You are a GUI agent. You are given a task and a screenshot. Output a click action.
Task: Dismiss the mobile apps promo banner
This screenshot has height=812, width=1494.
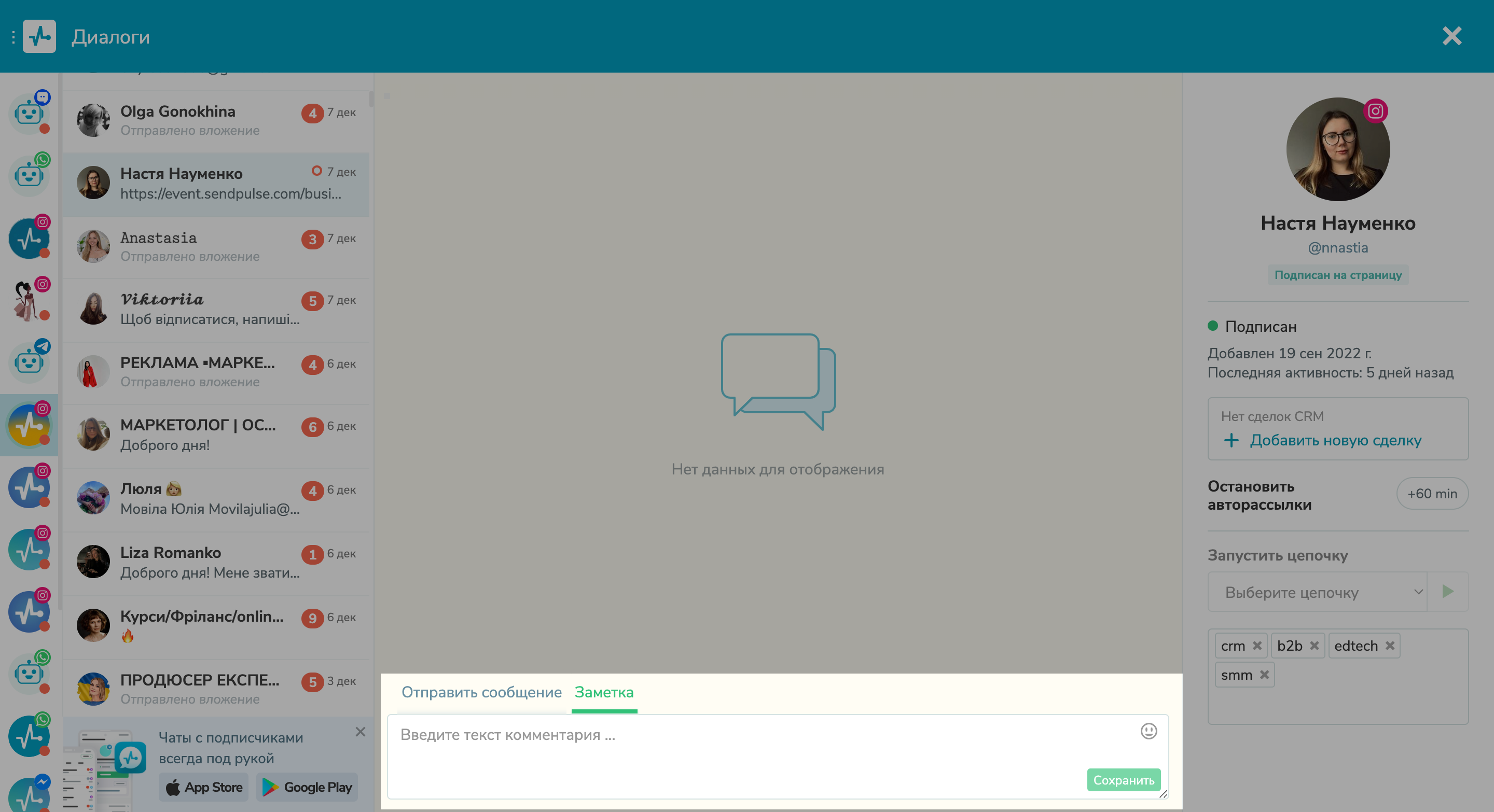360,732
